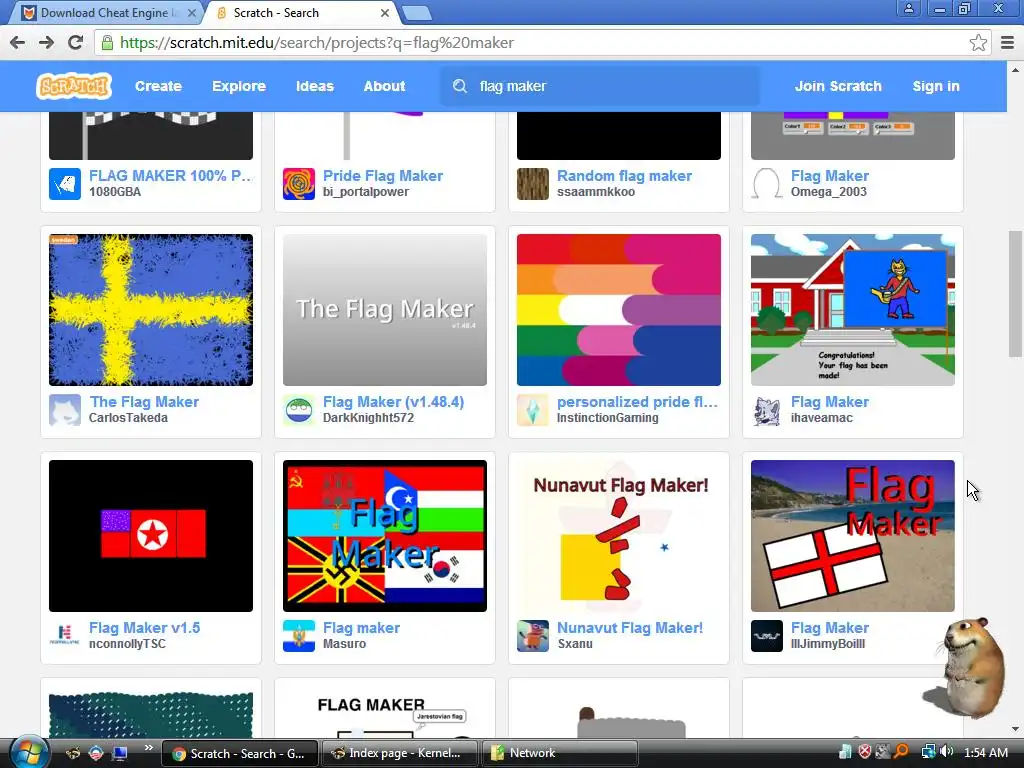Open rainbow pride flag thumbnail
The image size is (1024, 768).
click(x=618, y=310)
